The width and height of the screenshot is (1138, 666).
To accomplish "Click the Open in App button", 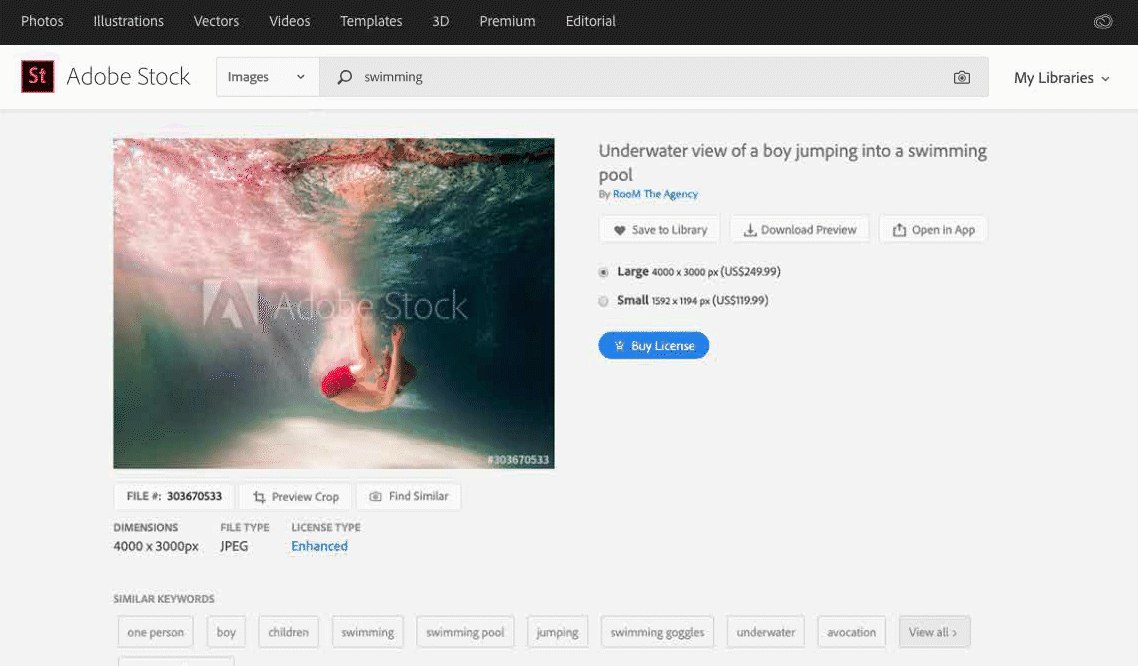I will pyautogui.click(x=932, y=230).
